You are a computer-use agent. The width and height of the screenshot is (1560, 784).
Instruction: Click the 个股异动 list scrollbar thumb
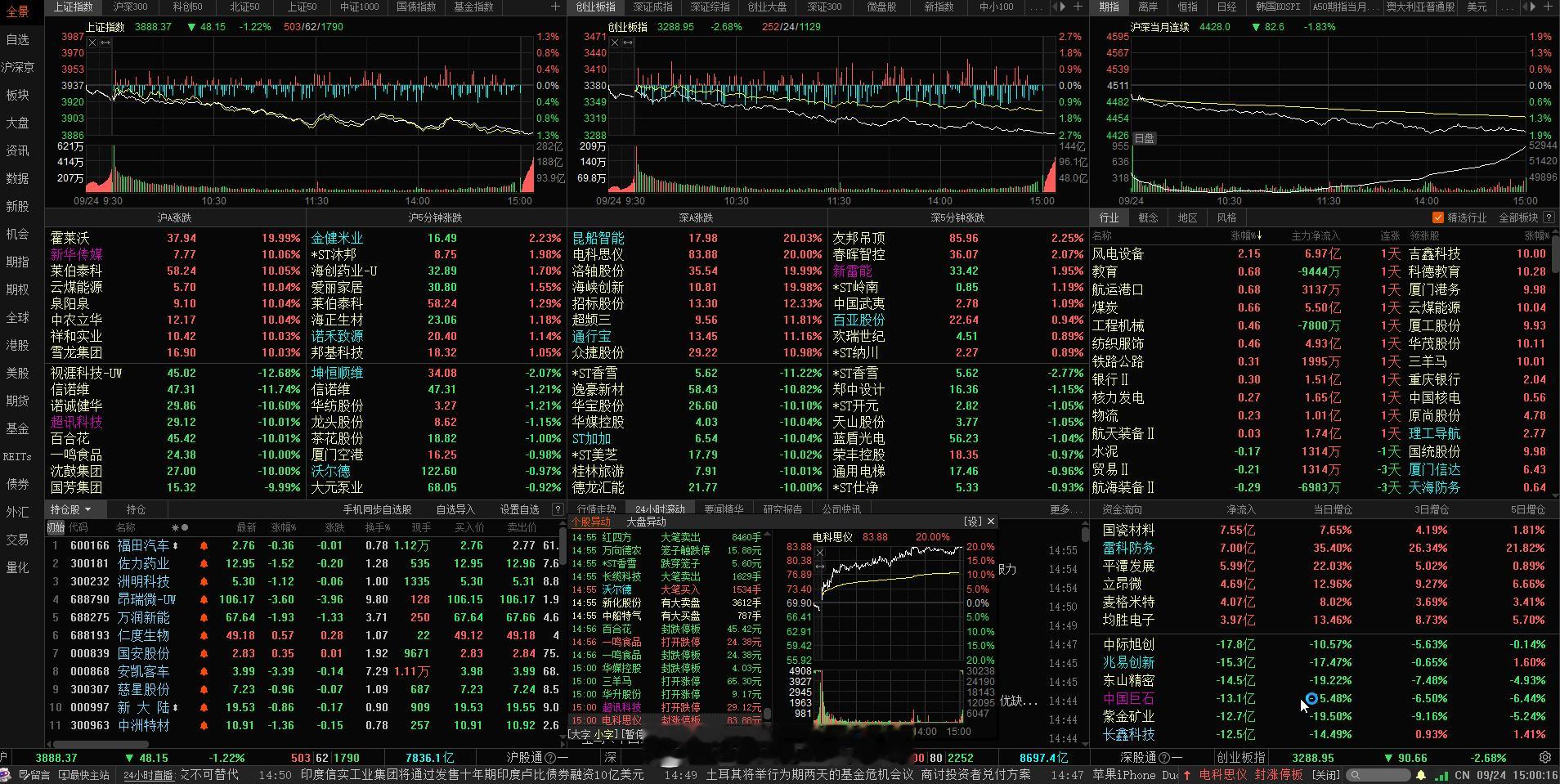click(767, 713)
